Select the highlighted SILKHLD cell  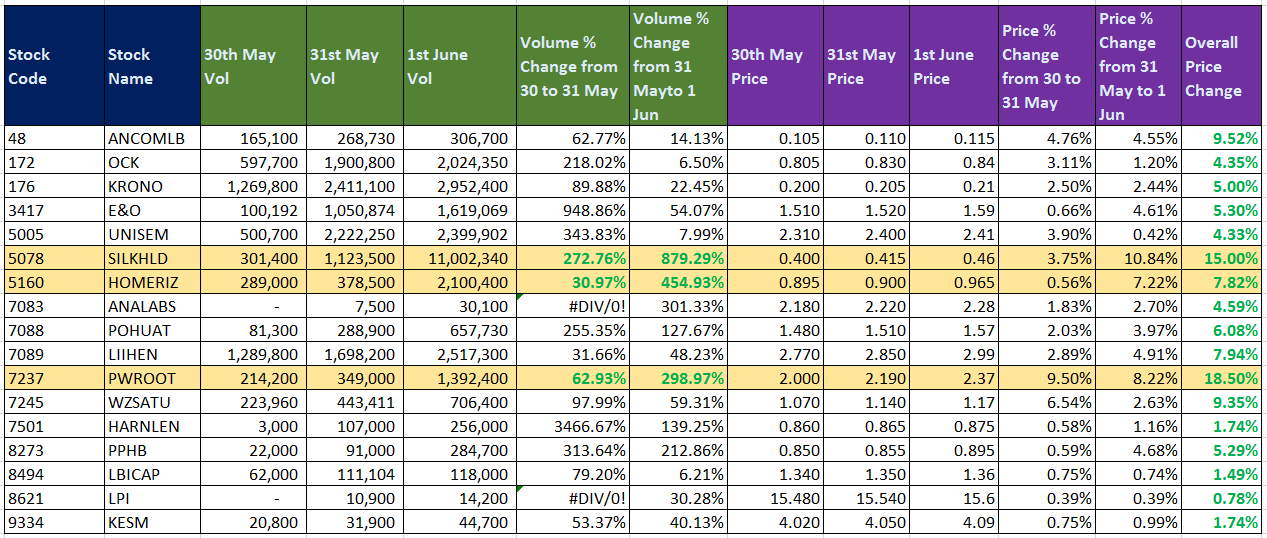coord(152,258)
